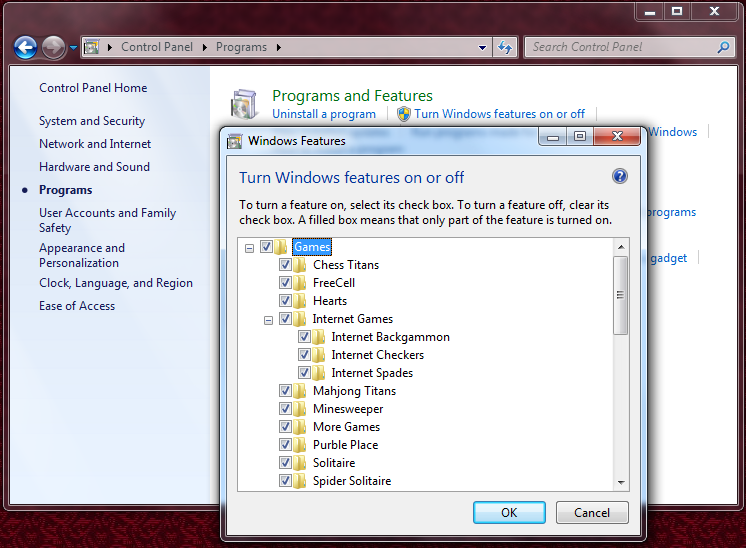Viewport: 746px width, 548px height.
Task: Click the Internet Spades folder icon
Action: click(319, 373)
